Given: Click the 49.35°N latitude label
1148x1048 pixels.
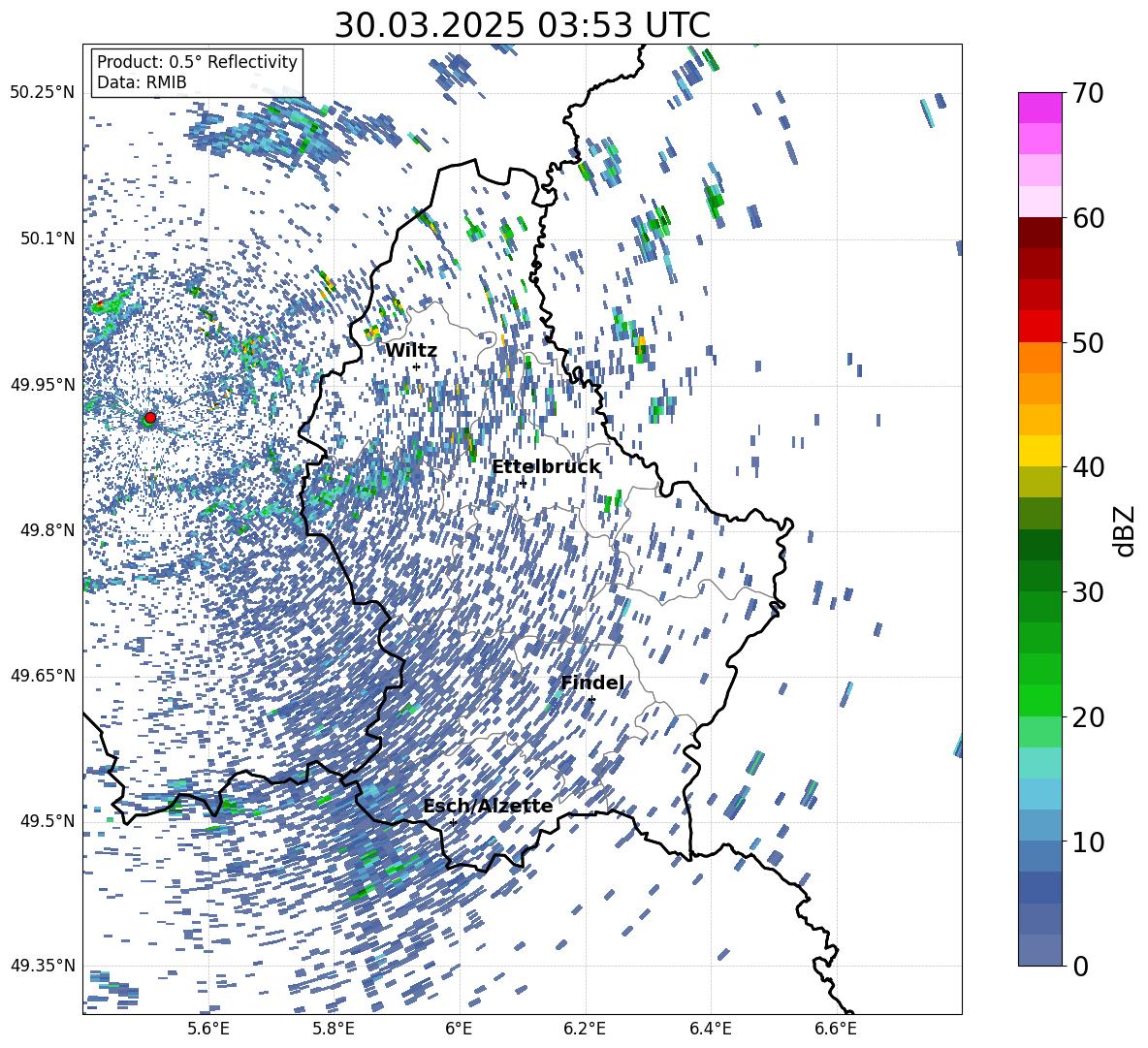Looking at the screenshot, I should pyautogui.click(x=43, y=966).
